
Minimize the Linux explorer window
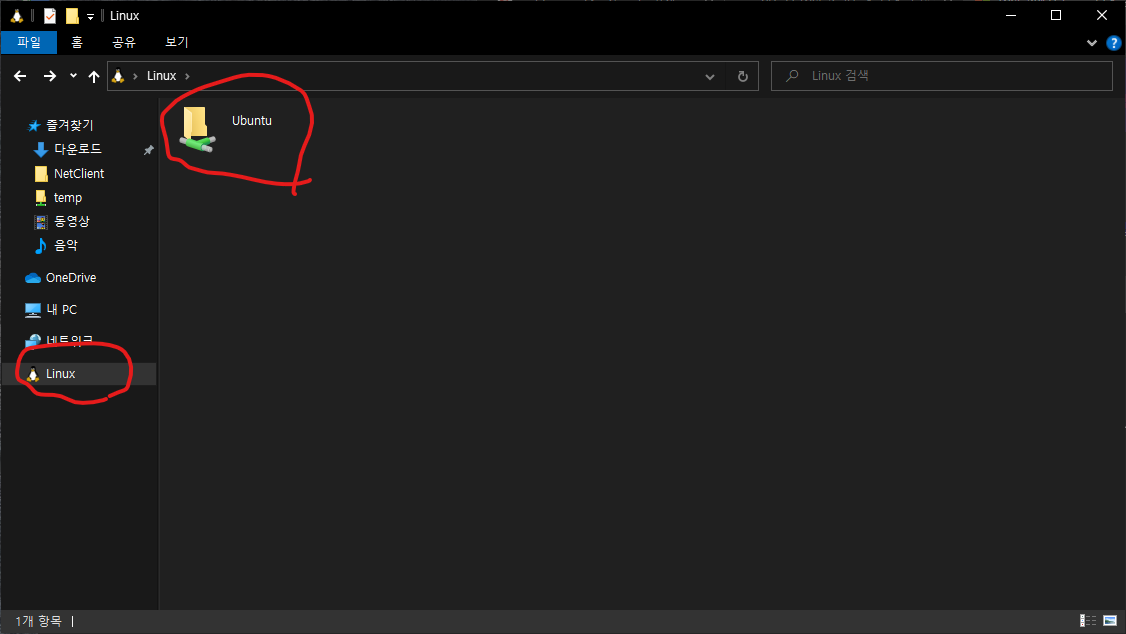(x=1011, y=15)
